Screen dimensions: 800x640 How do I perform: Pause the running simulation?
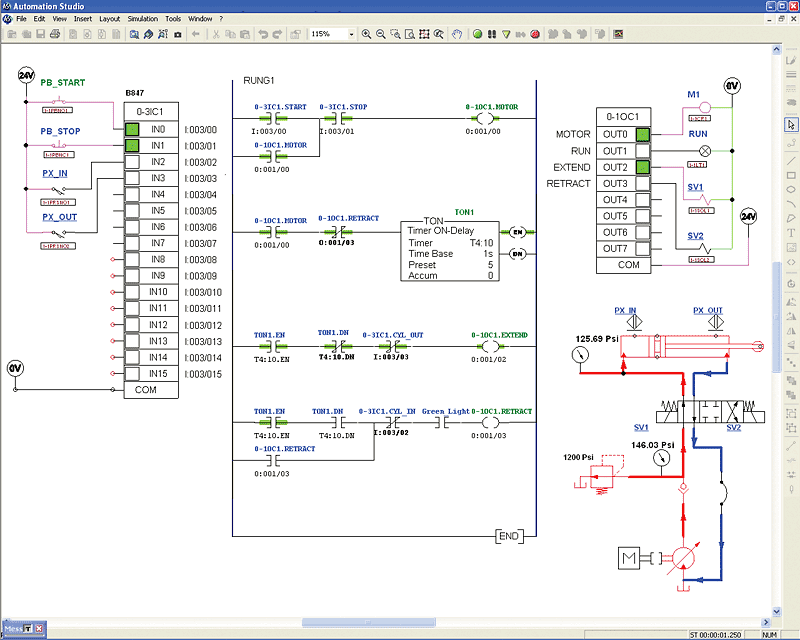(494, 33)
